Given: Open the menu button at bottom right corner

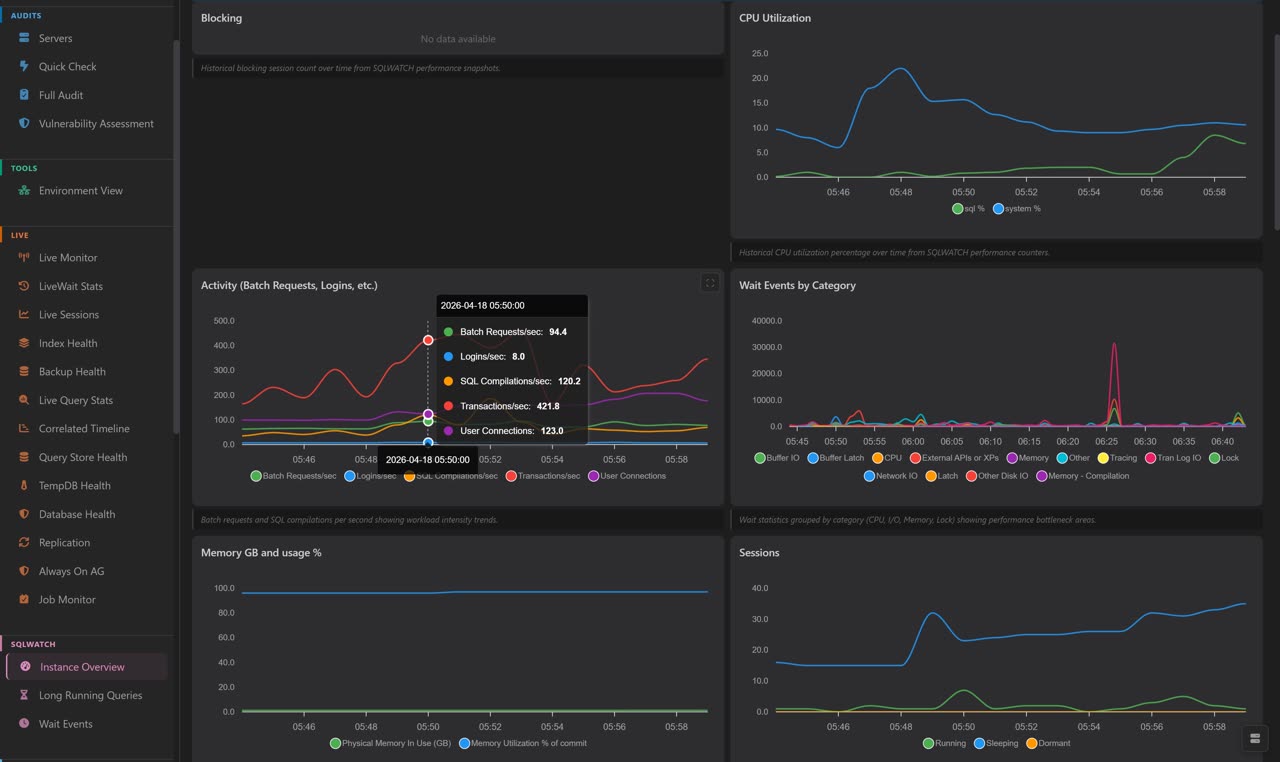Looking at the screenshot, I should (x=1254, y=738).
